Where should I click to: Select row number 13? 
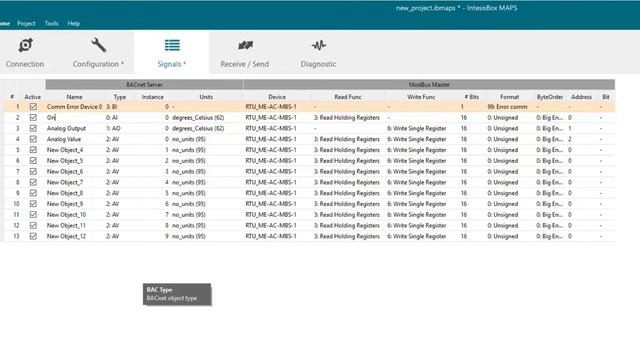click(x=16, y=236)
